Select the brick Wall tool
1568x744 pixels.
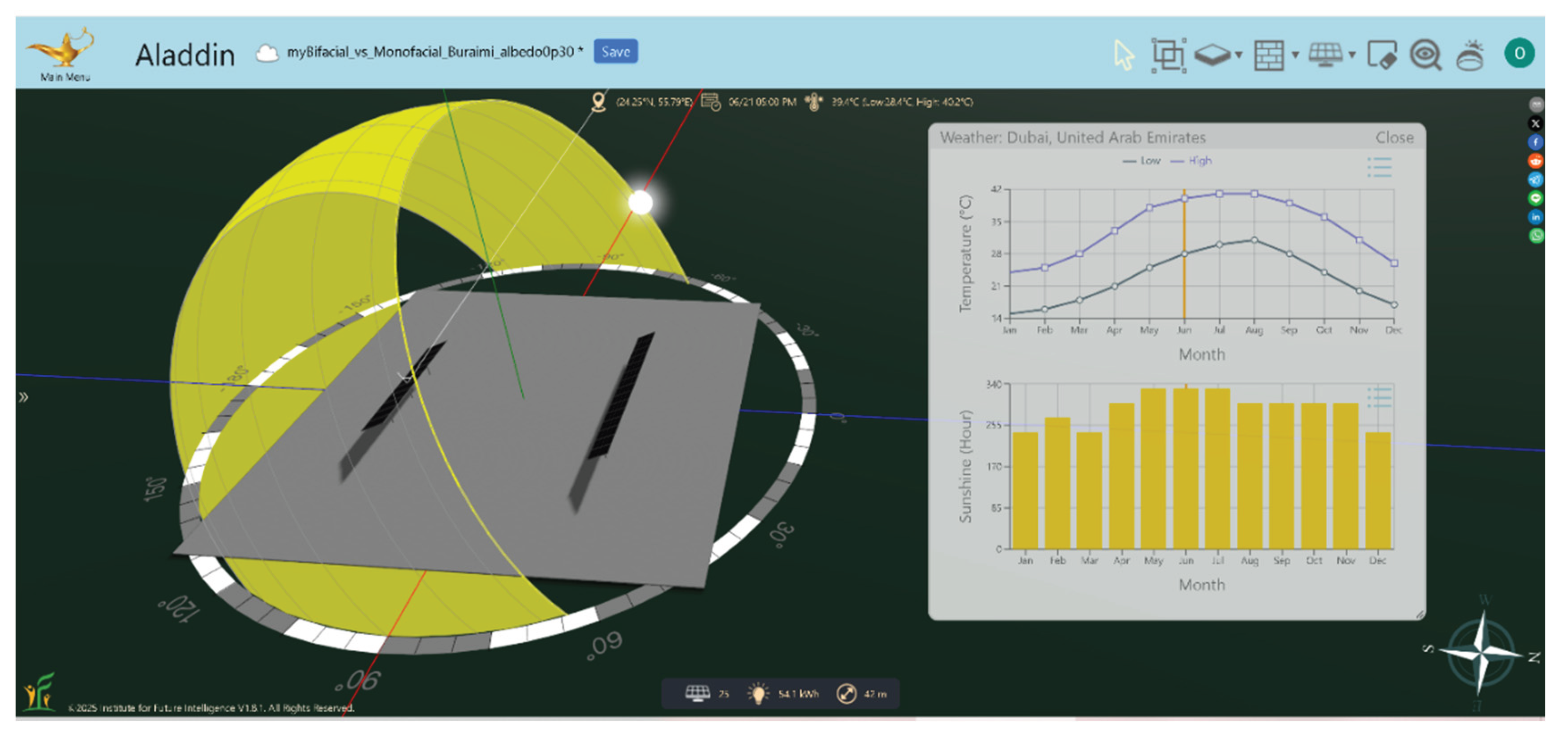(x=1268, y=56)
